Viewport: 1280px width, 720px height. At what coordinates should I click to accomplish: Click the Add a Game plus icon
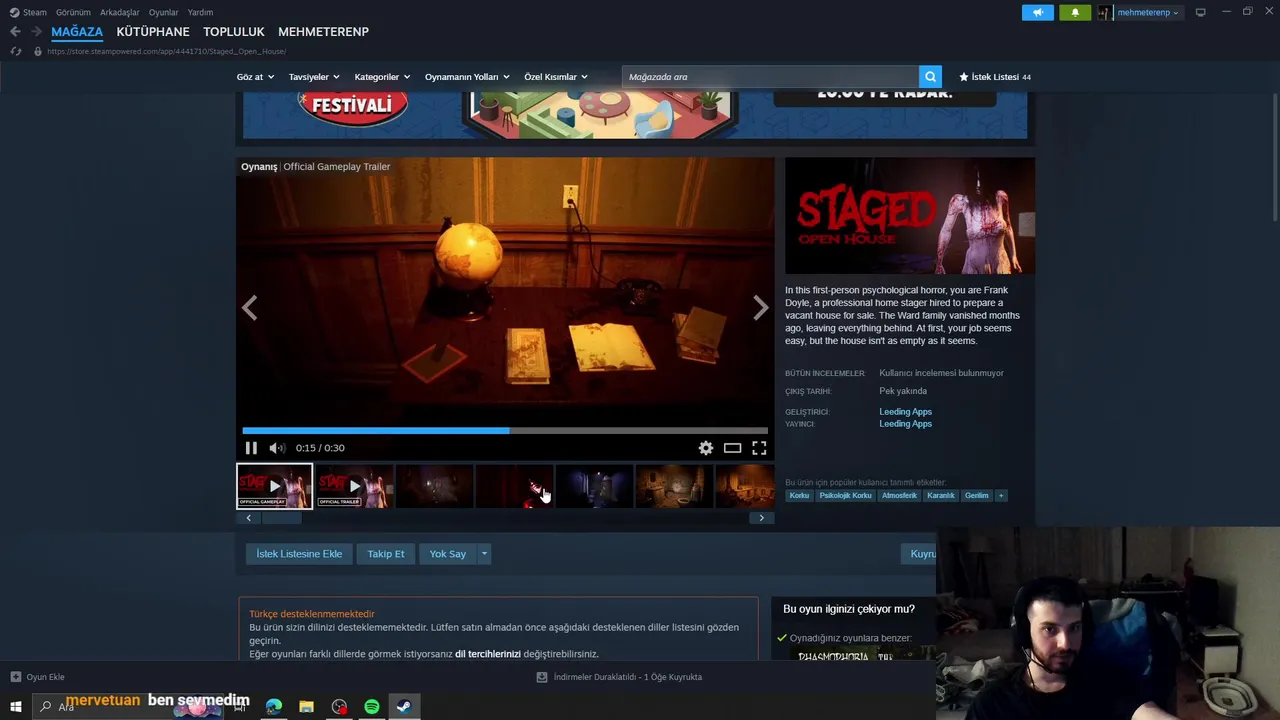point(15,677)
